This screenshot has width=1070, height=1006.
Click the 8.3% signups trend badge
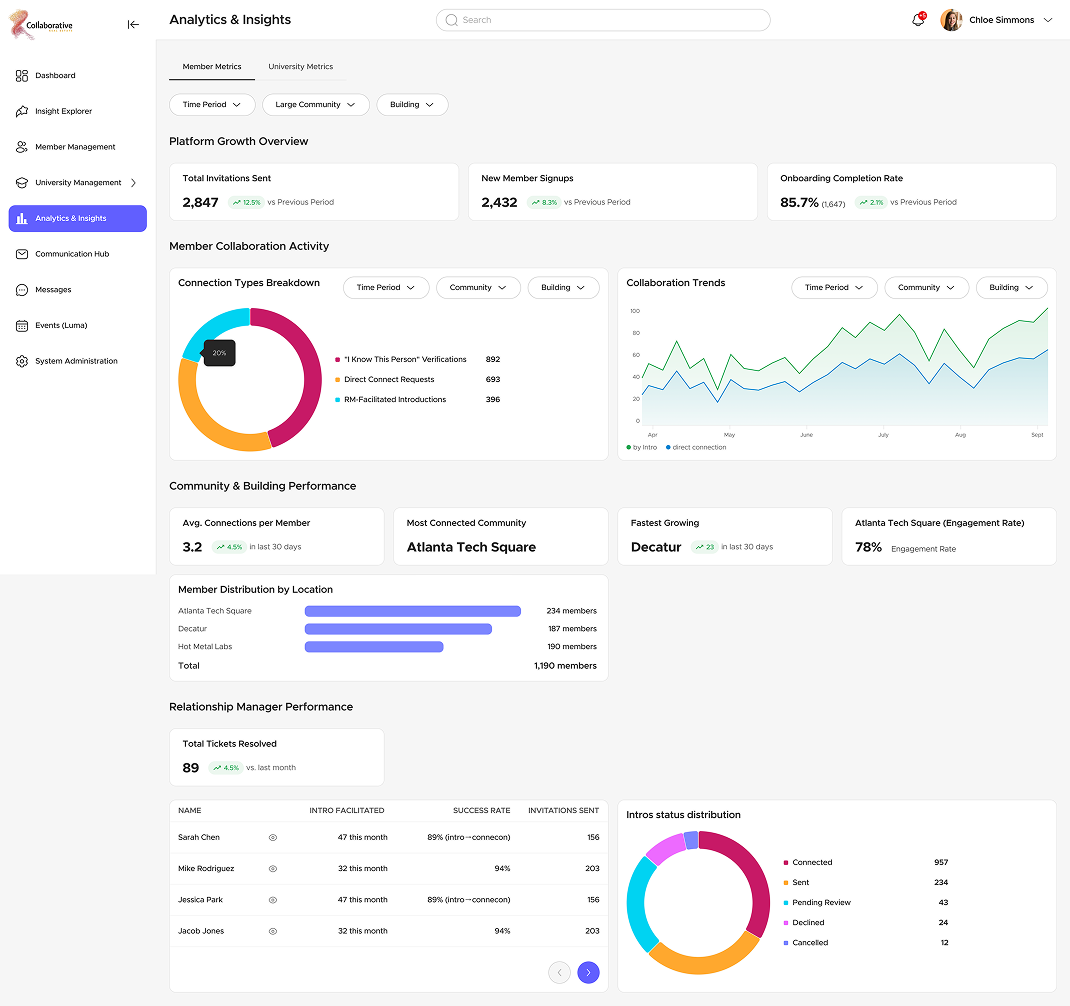coord(545,202)
